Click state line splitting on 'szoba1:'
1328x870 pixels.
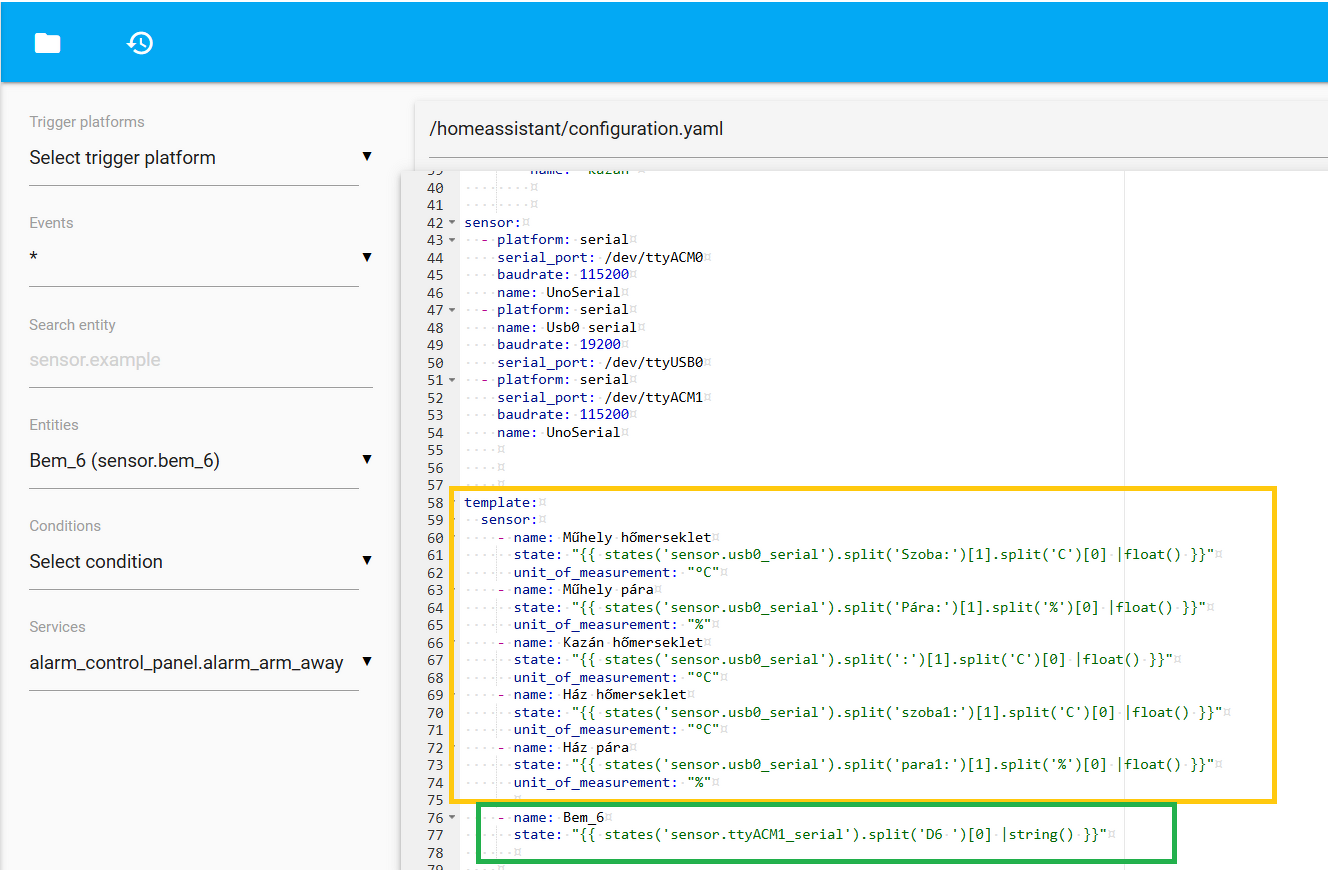pyautogui.click(x=867, y=712)
